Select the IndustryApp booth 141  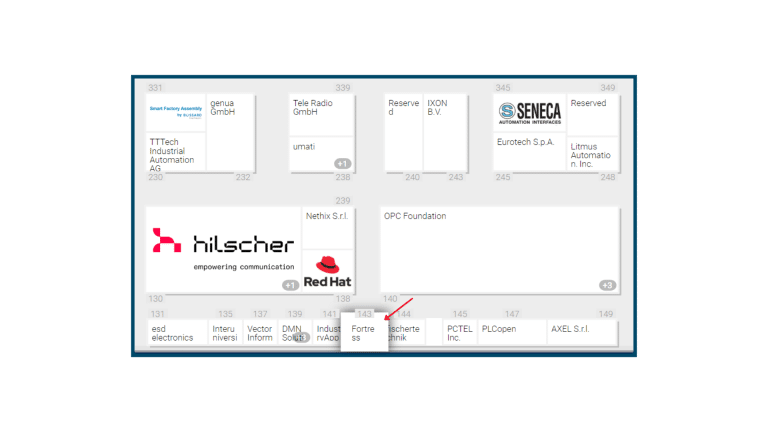(x=327, y=333)
